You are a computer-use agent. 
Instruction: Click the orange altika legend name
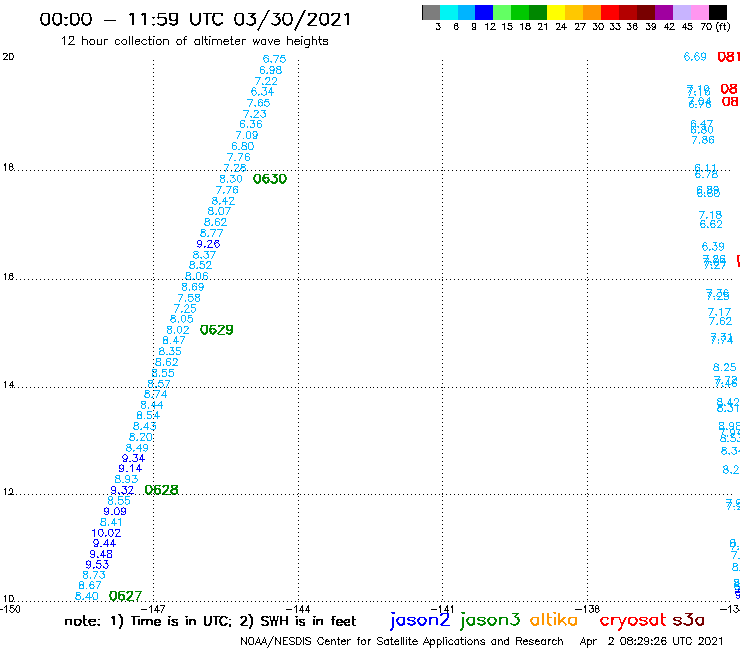point(554,620)
